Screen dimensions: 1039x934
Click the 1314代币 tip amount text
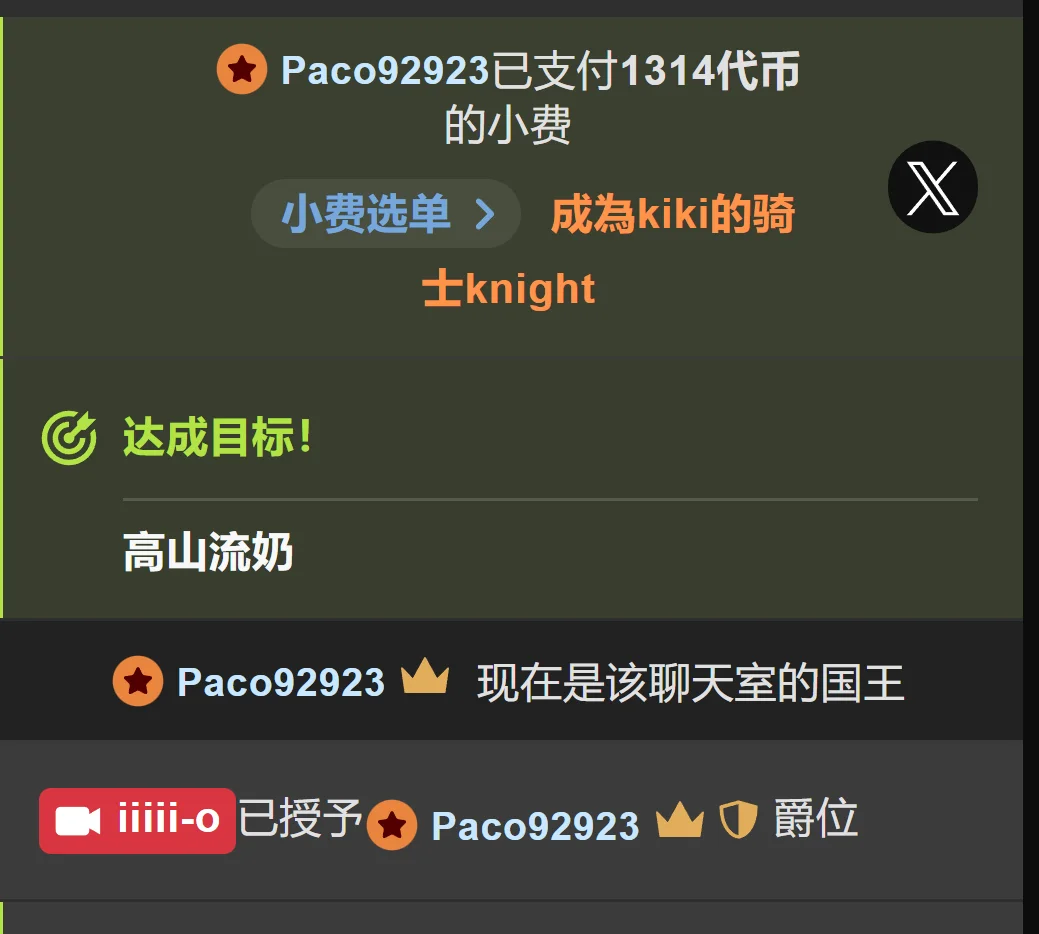pos(710,70)
